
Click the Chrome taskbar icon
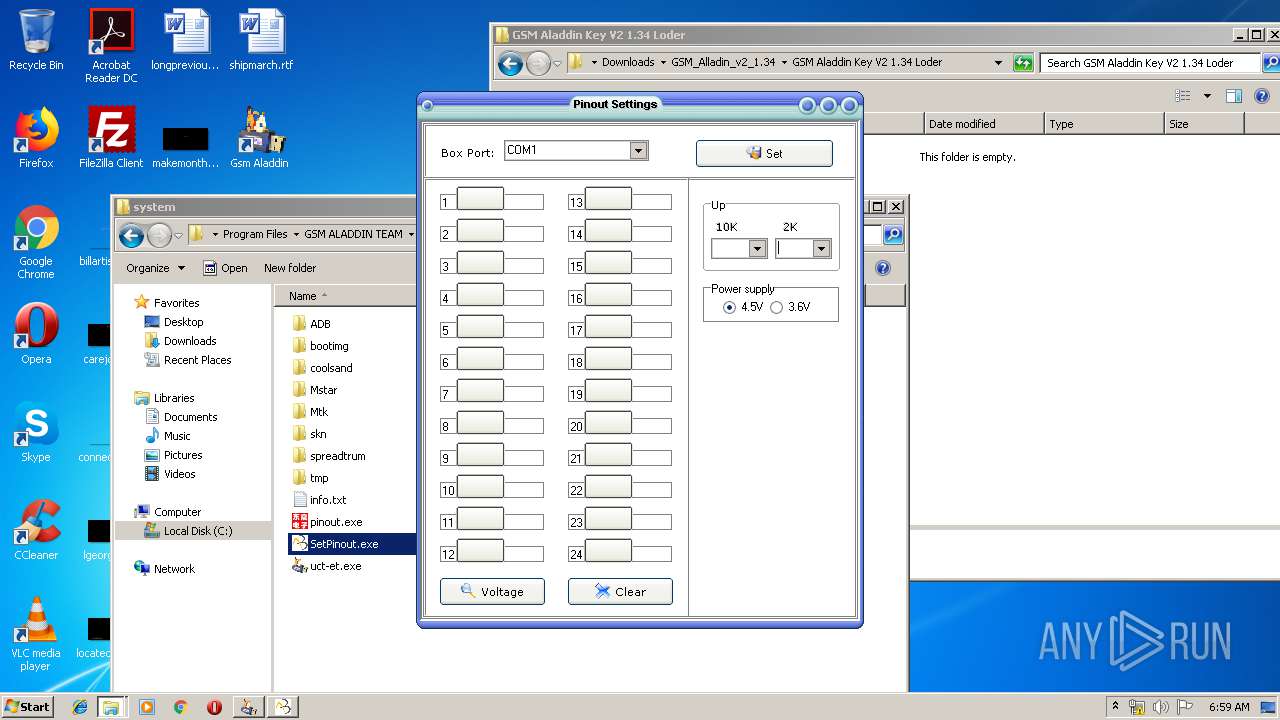click(180, 707)
